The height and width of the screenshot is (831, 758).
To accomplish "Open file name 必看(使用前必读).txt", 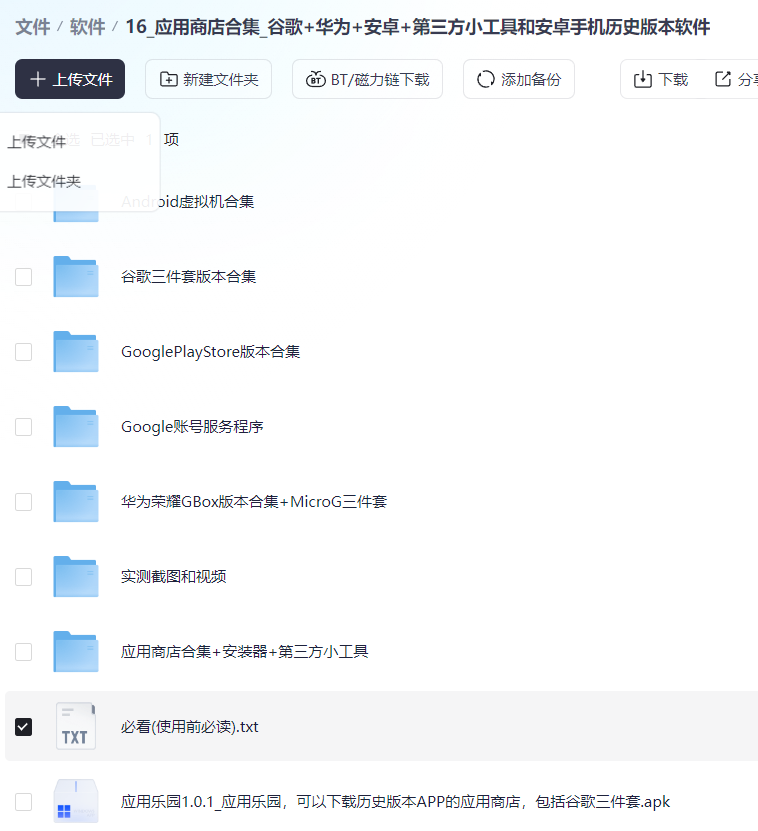I will [190, 727].
